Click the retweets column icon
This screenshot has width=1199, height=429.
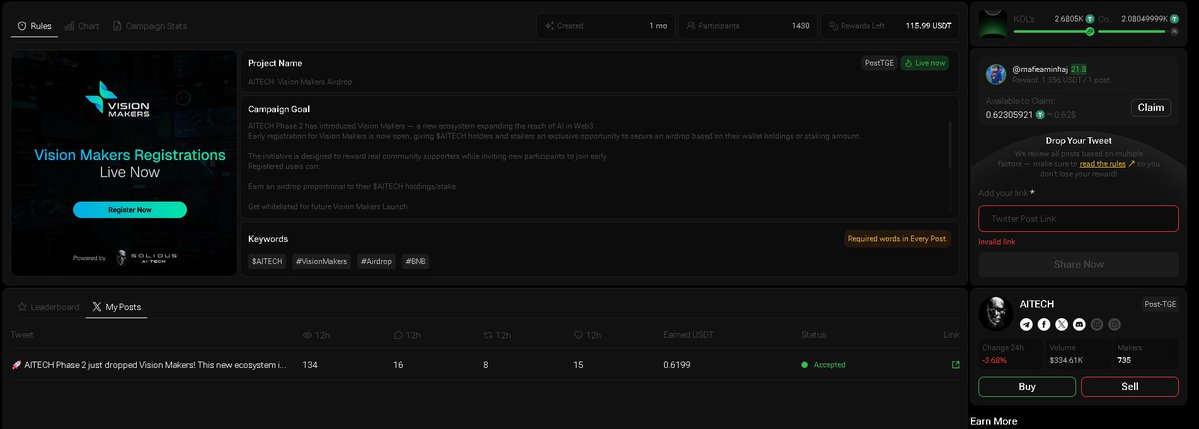488,335
